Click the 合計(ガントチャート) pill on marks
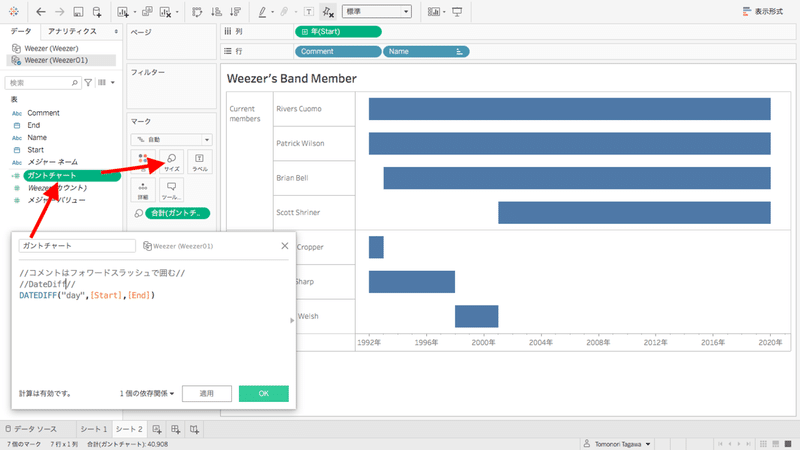800x450 pixels. (x=178, y=213)
